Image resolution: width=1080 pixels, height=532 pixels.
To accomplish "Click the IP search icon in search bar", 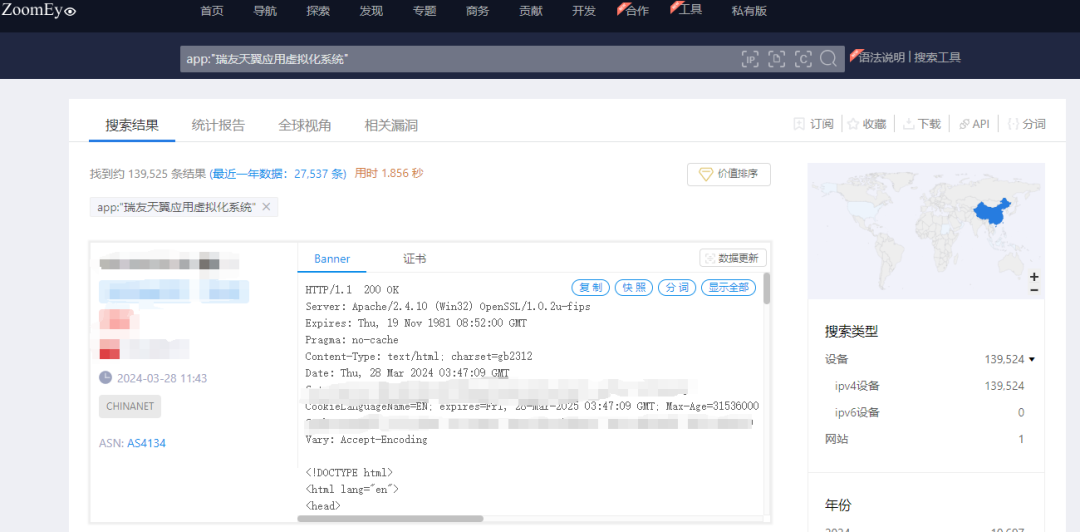I will [x=750, y=59].
